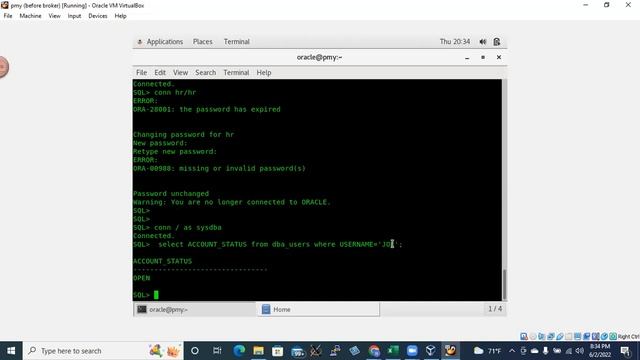Image resolution: width=640 pixels, height=360 pixels.
Task: Open the Terminal app menu in the top panel
Action: coord(236,42)
